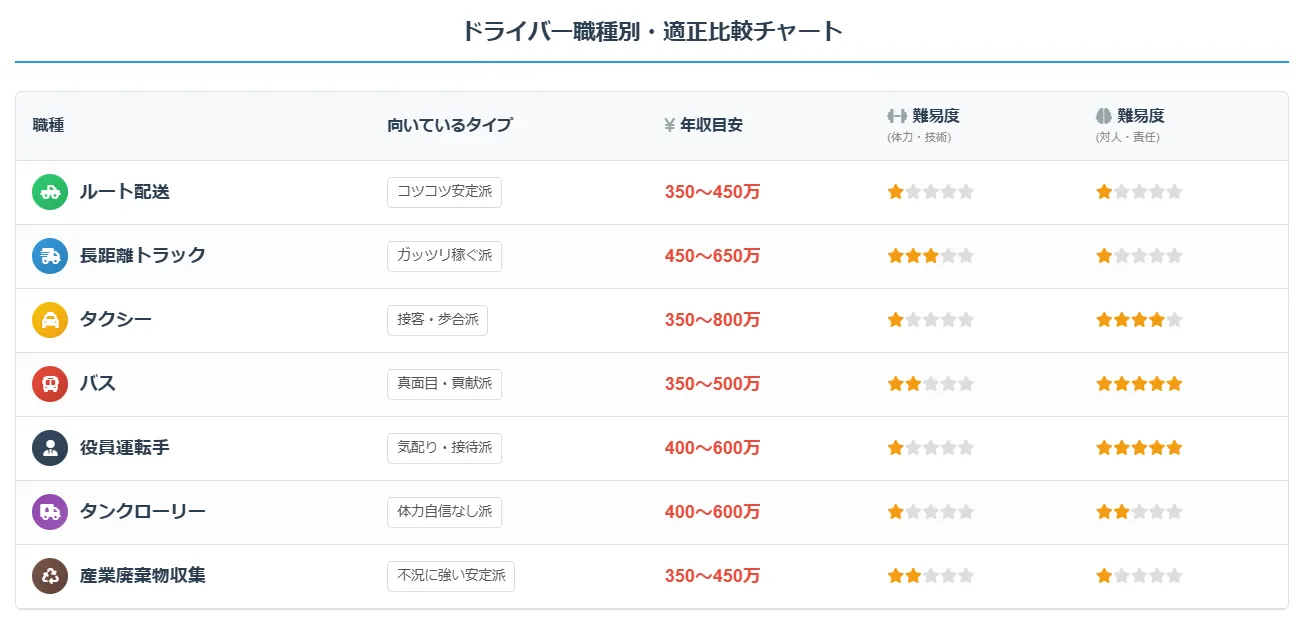Click バス two-star physical rating
The width and height of the screenshot is (1299, 630).
931,384
